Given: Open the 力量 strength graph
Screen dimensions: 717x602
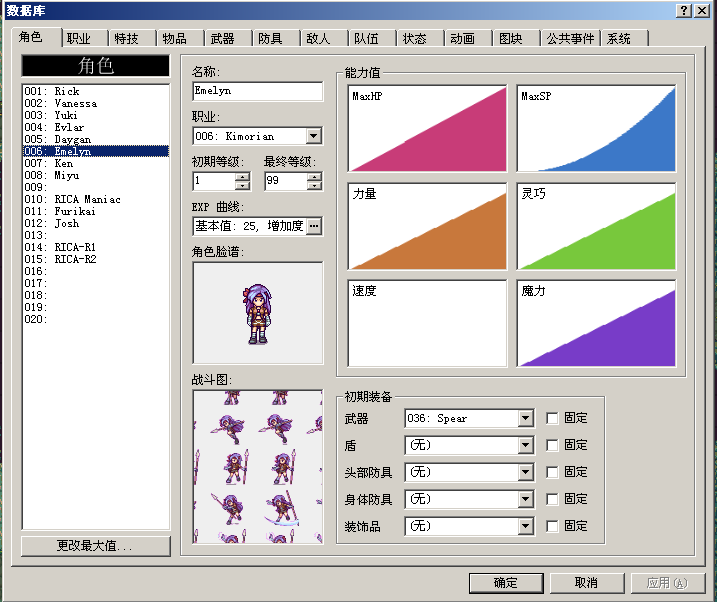Looking at the screenshot, I should 427,226.
